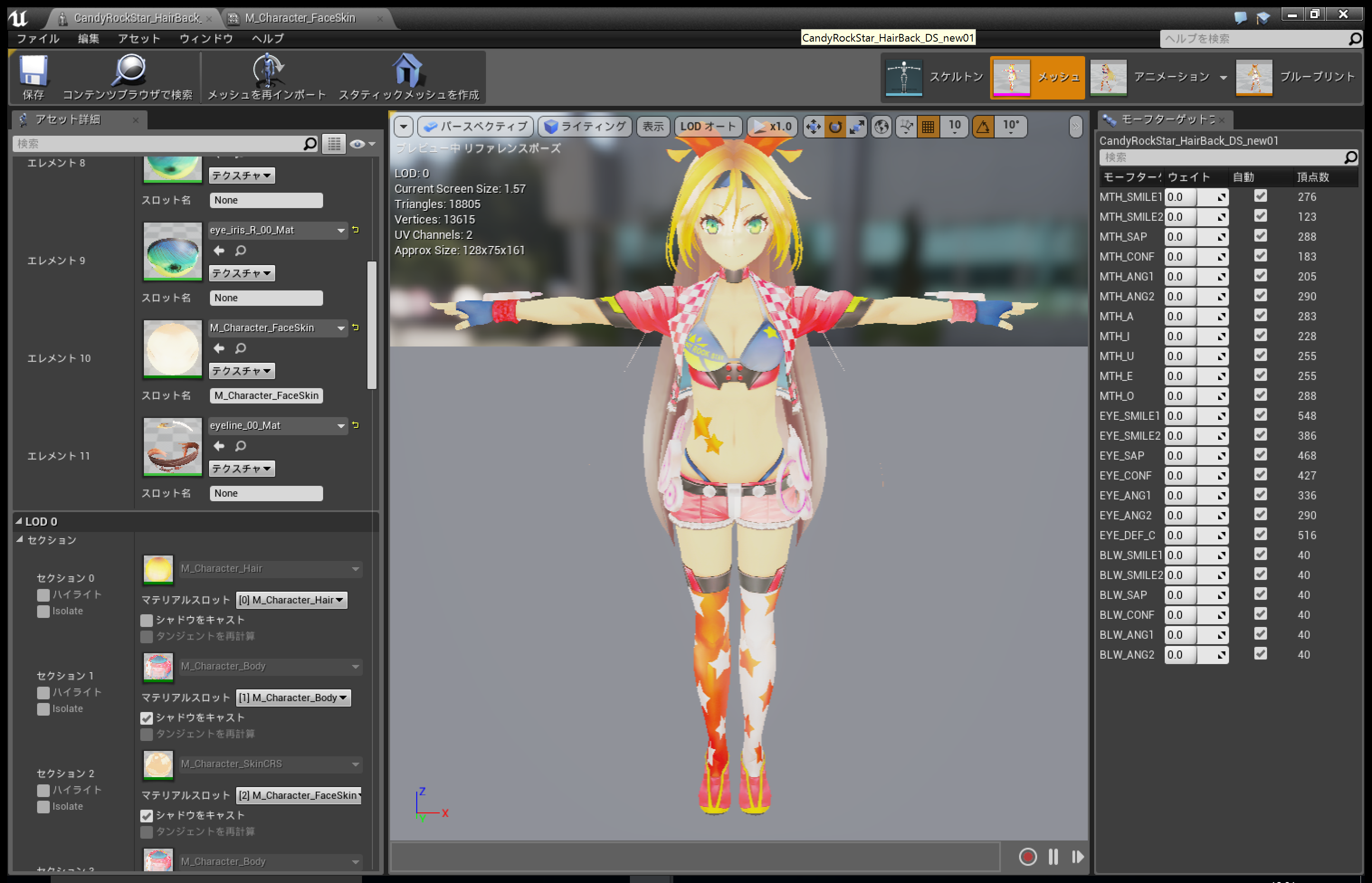The height and width of the screenshot is (883, 1372).
Task: Click the Reimport Mesh toolbar icon
Action: click(x=268, y=70)
